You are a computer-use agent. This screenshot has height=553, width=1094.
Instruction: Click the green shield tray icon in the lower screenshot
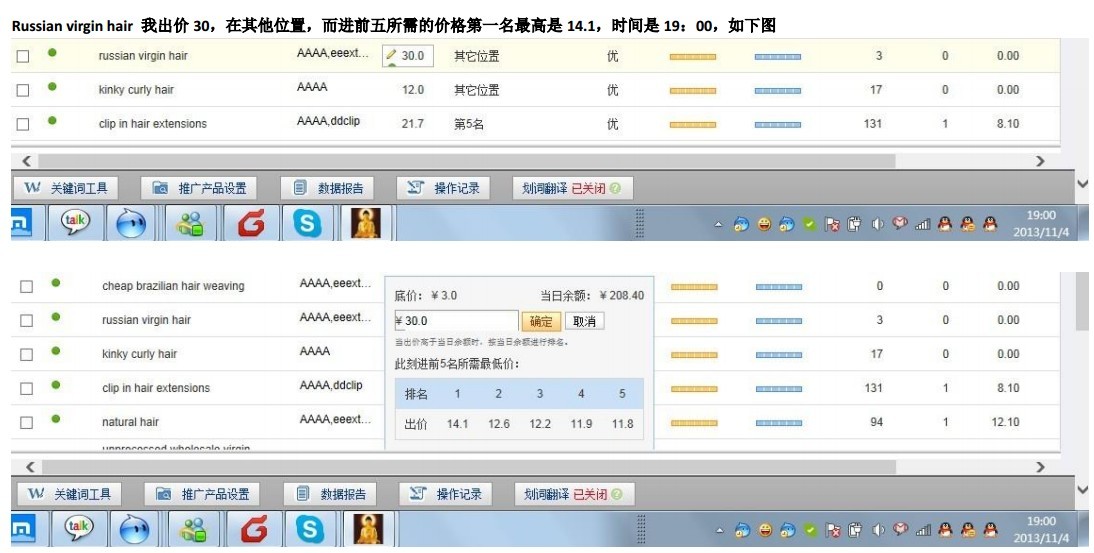[x=809, y=530]
